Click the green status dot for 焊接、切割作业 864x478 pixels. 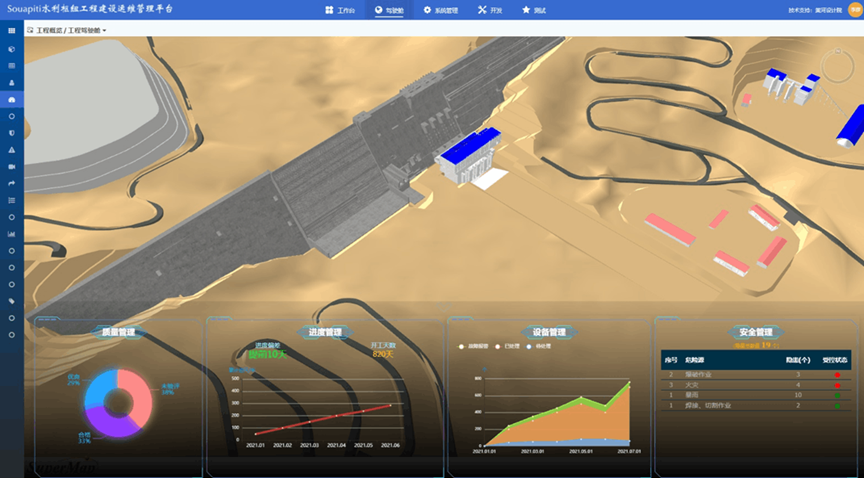(x=837, y=406)
